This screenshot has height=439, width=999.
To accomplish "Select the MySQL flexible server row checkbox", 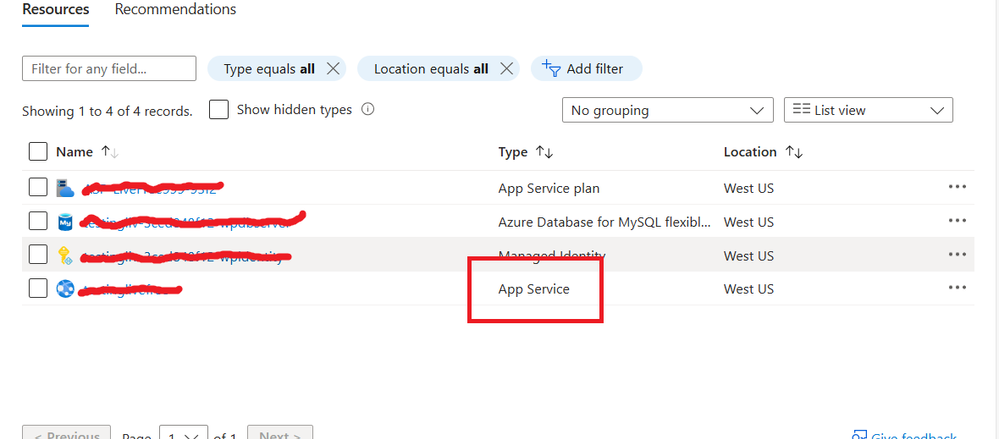I will point(38,221).
